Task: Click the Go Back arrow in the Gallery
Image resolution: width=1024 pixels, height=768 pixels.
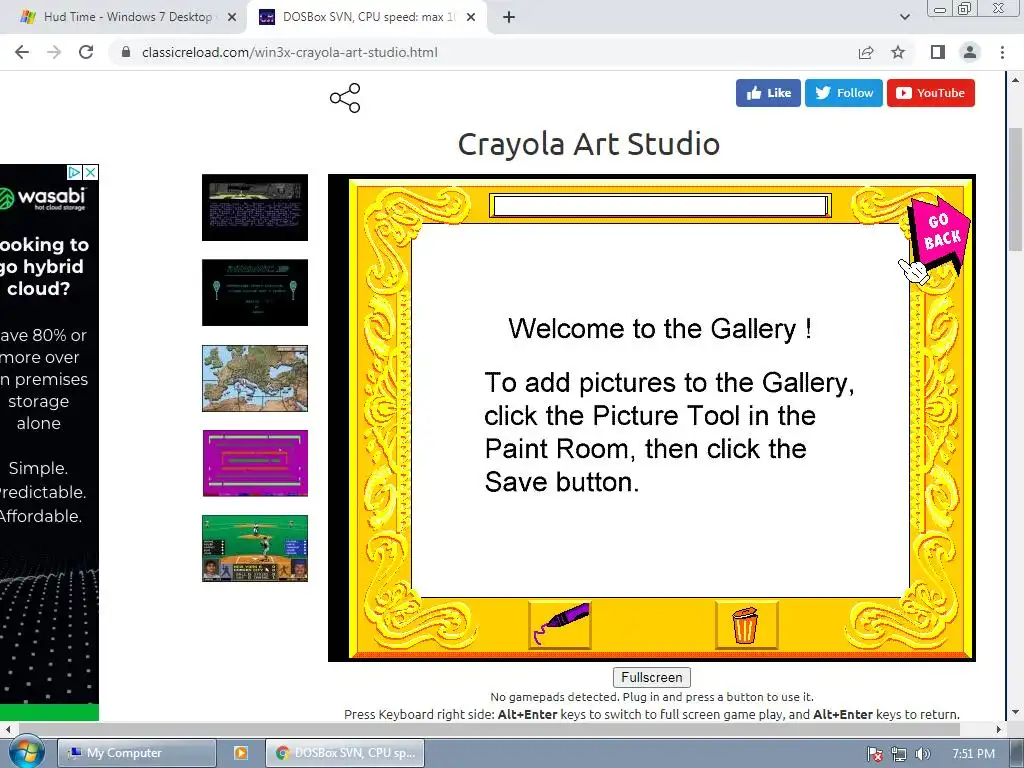Action: pyautogui.click(x=938, y=234)
